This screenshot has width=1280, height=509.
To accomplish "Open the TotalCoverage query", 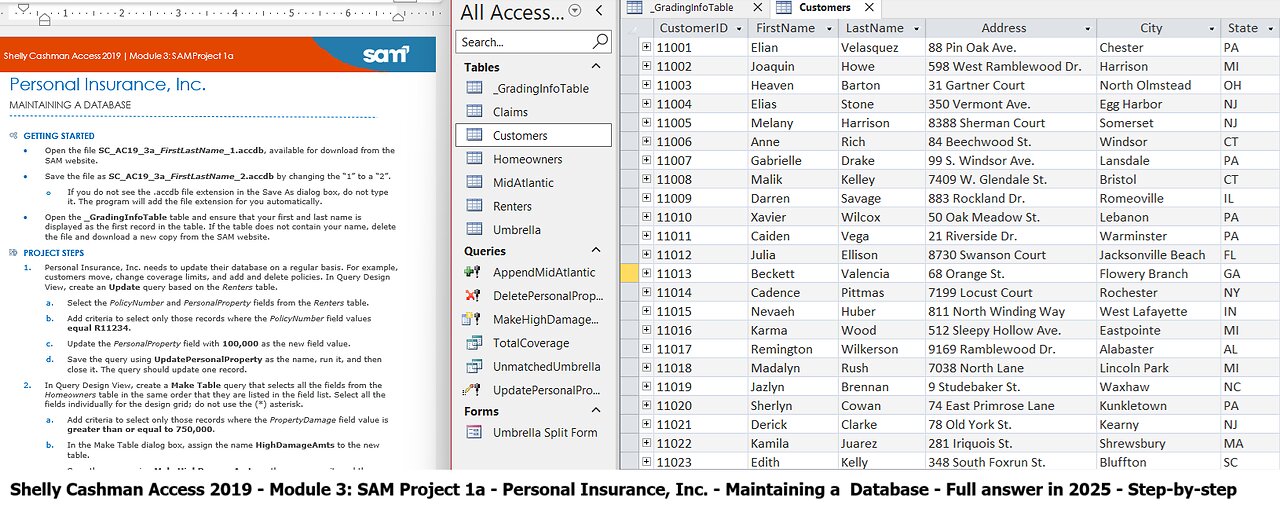I will point(533,343).
